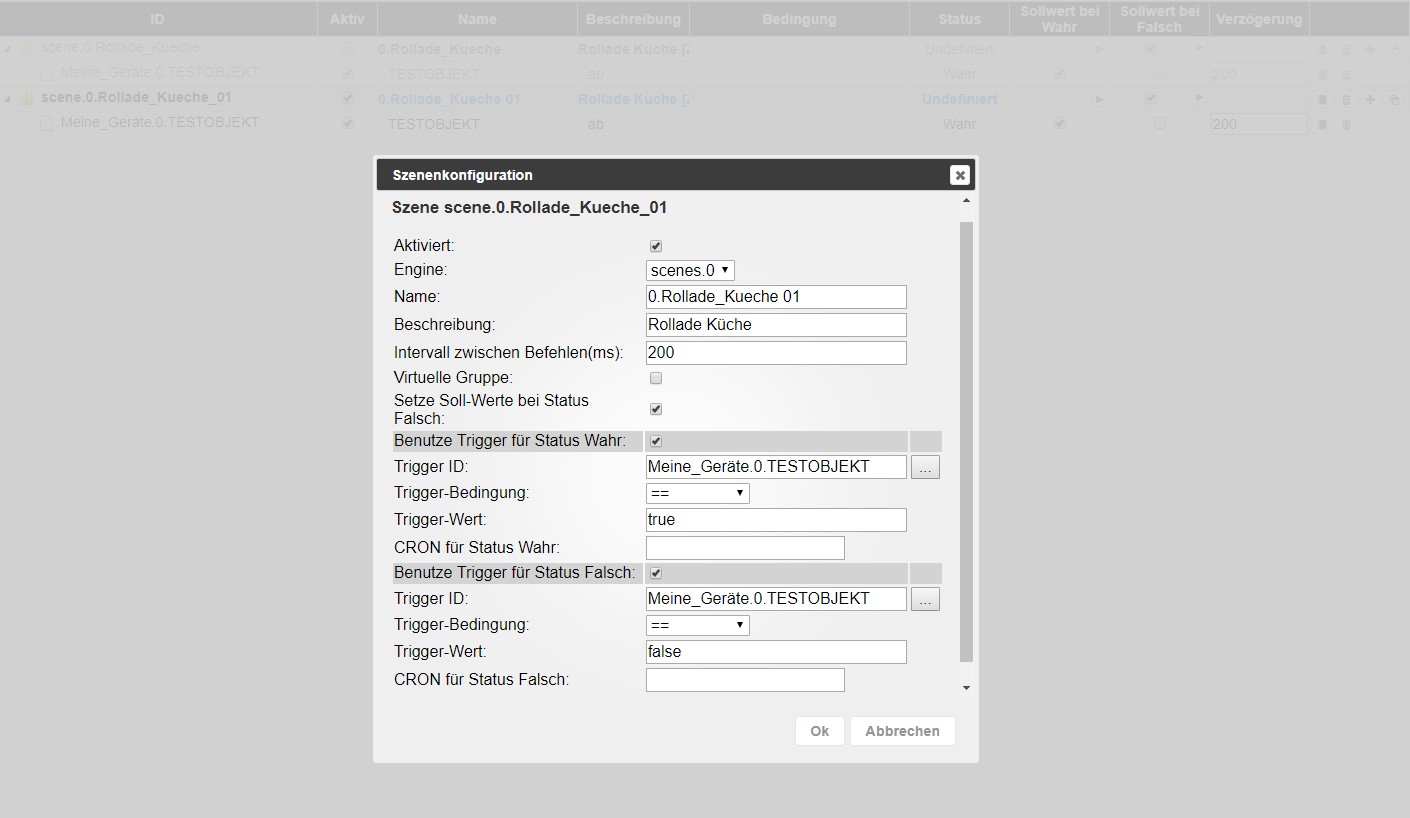Click the browse button beside the Status Wahr Trigger ID
This screenshot has width=1410, height=818.
(x=925, y=467)
